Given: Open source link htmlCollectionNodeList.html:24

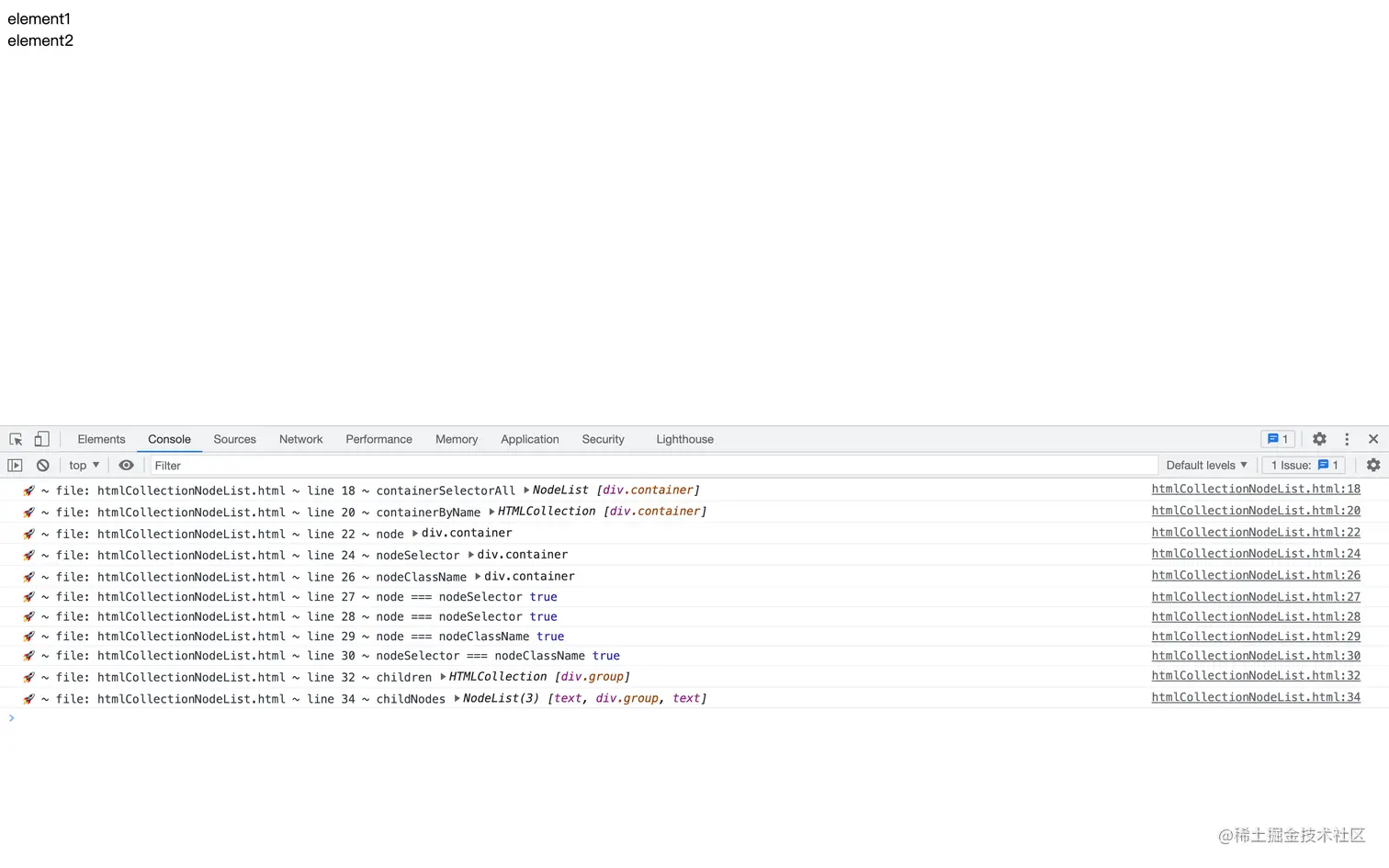Looking at the screenshot, I should 1256,554.
